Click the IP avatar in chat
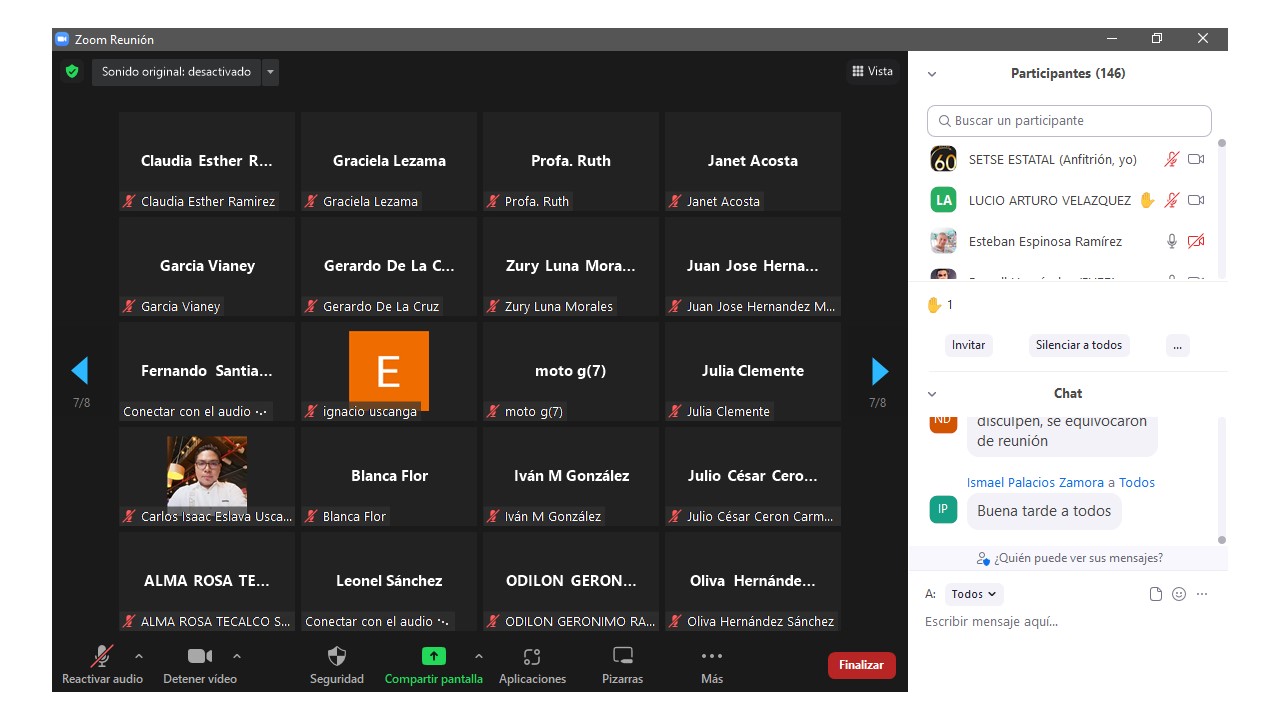 (x=943, y=510)
